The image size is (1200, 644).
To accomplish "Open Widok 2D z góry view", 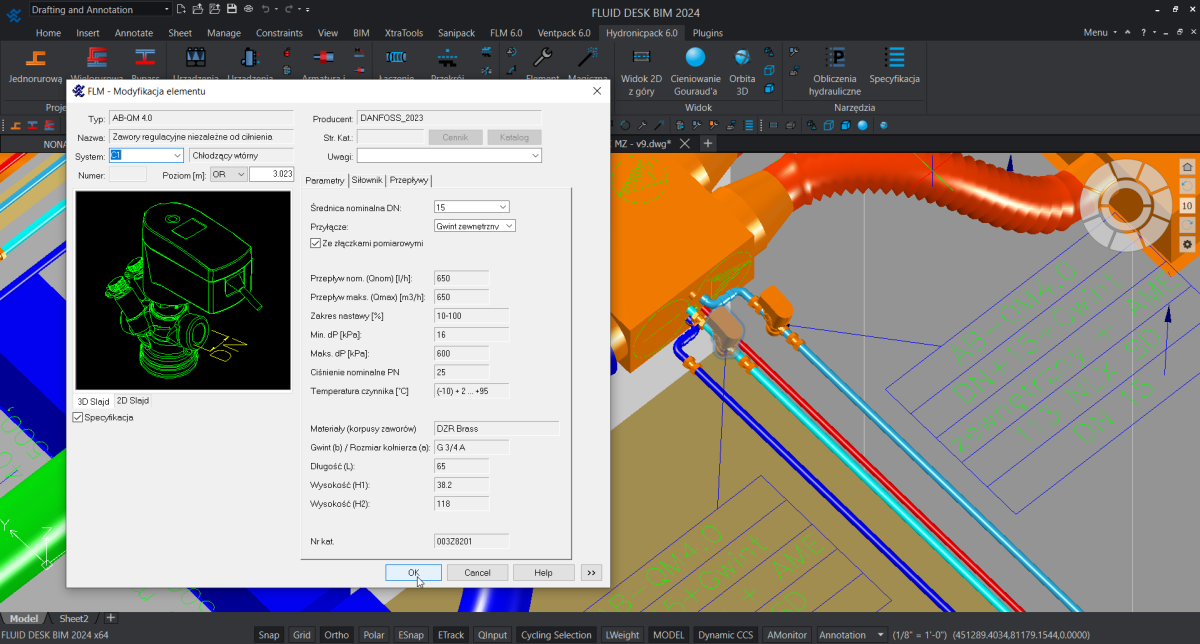I will (641, 66).
